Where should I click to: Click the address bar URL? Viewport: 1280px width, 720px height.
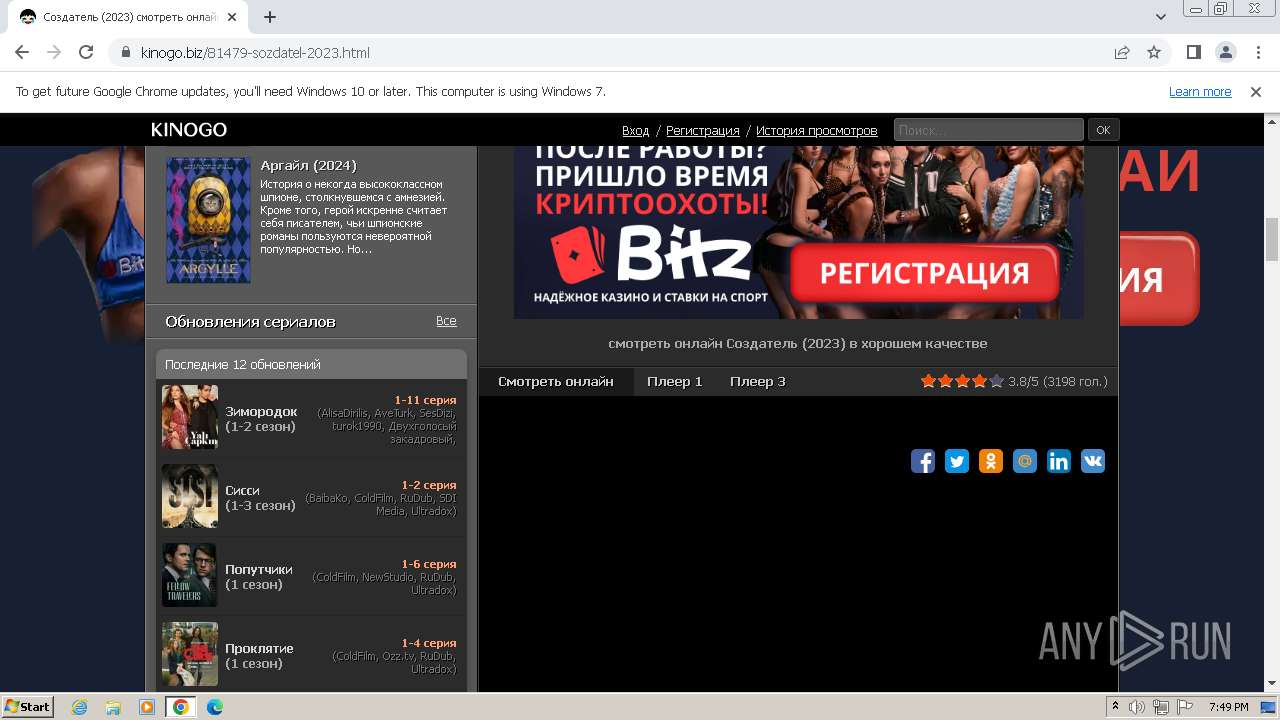coord(255,53)
